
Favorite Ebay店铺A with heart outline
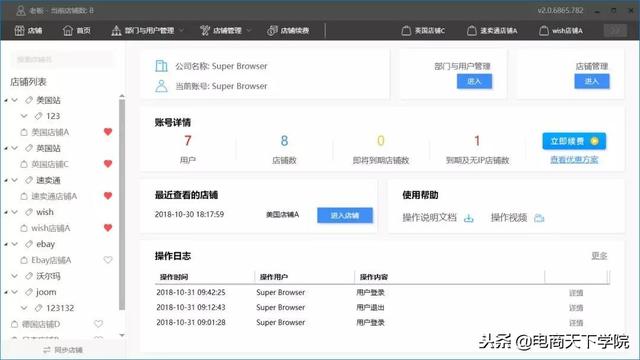click(108, 260)
